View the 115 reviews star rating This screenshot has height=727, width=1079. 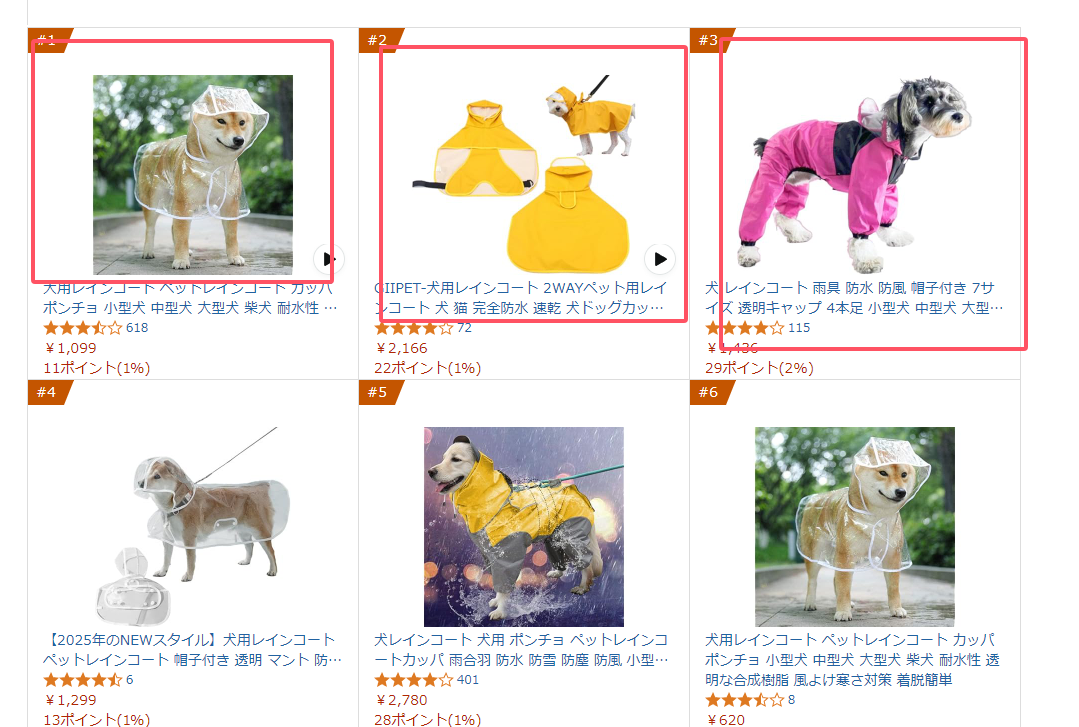(745, 328)
